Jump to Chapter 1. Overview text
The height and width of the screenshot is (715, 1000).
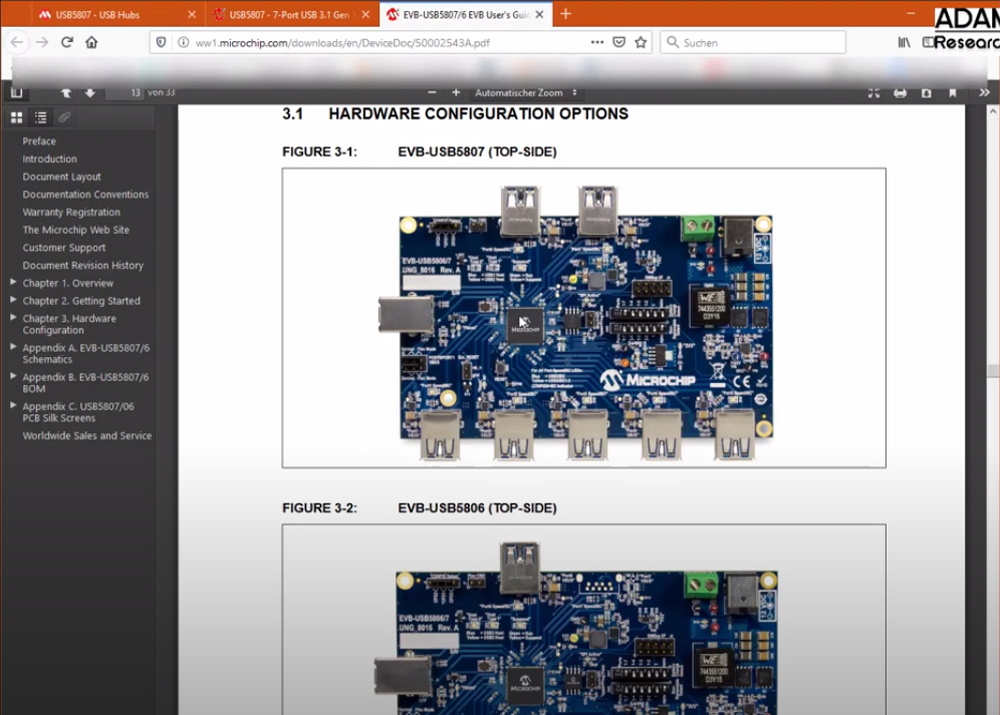tap(68, 283)
